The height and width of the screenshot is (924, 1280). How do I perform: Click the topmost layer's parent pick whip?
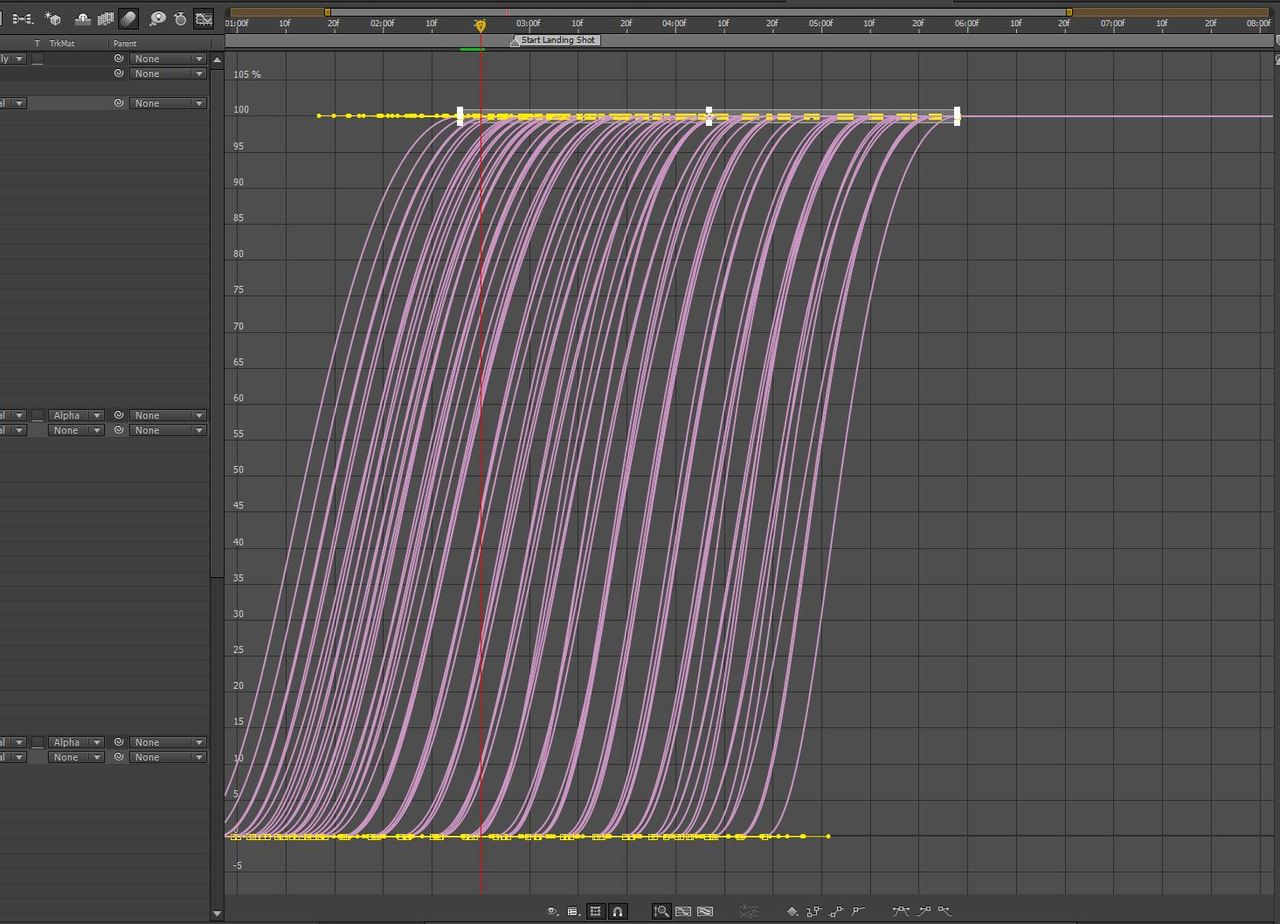[x=119, y=59]
